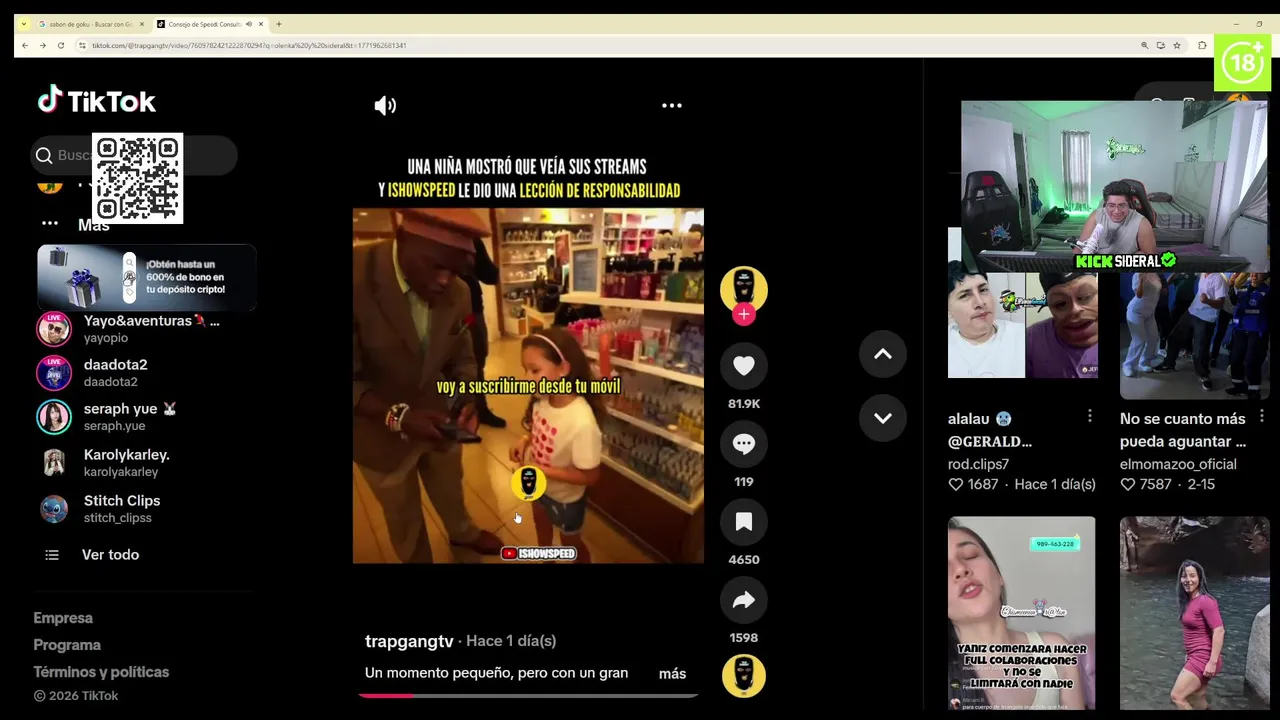Viewport: 1280px width, 720px height.
Task: Close the sabon de goku tab
Action: point(141,24)
